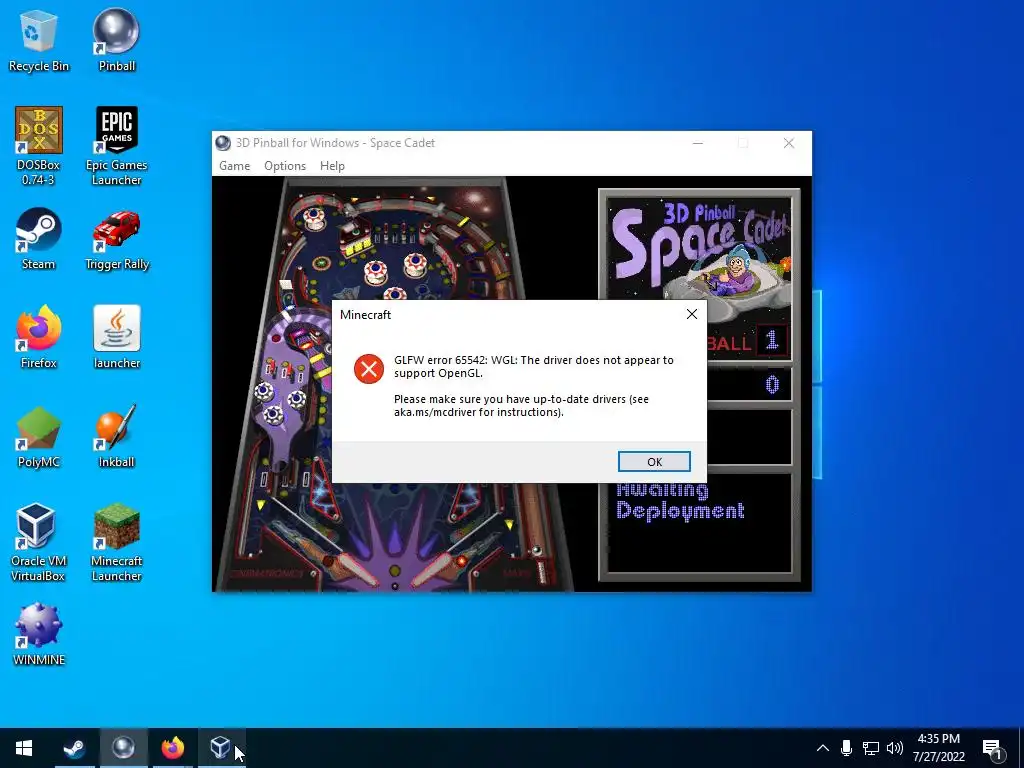
Task: Select the Oracle VM VirtualBox shortcut
Action: (38, 542)
